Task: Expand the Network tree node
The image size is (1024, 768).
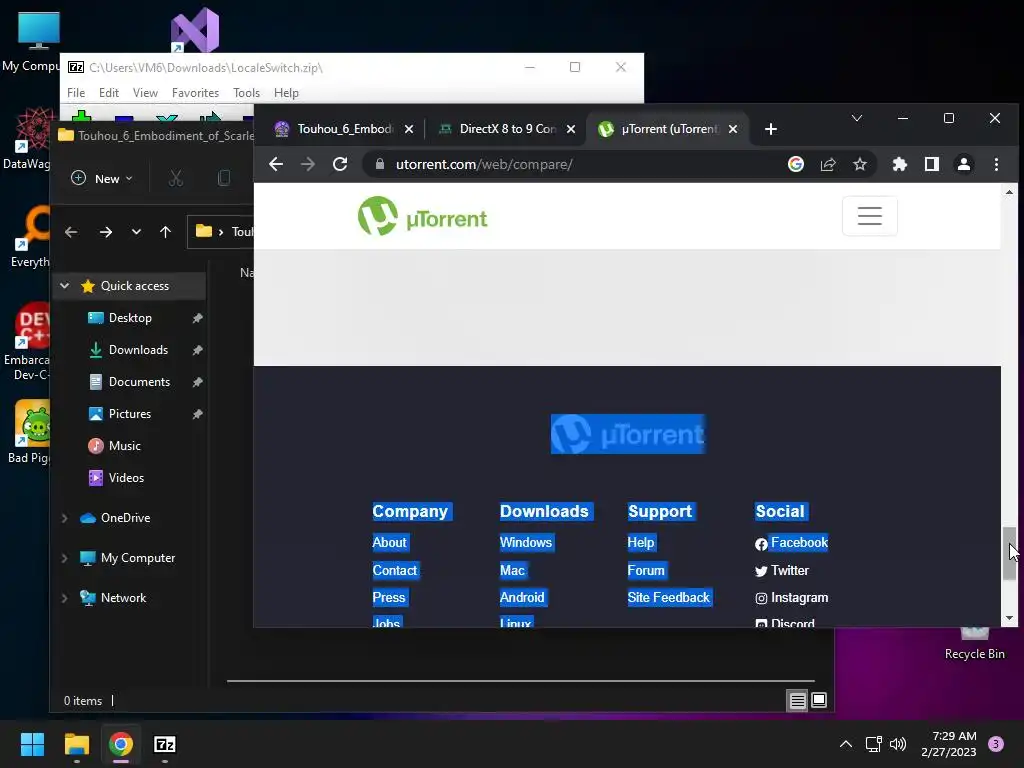Action: (65, 598)
